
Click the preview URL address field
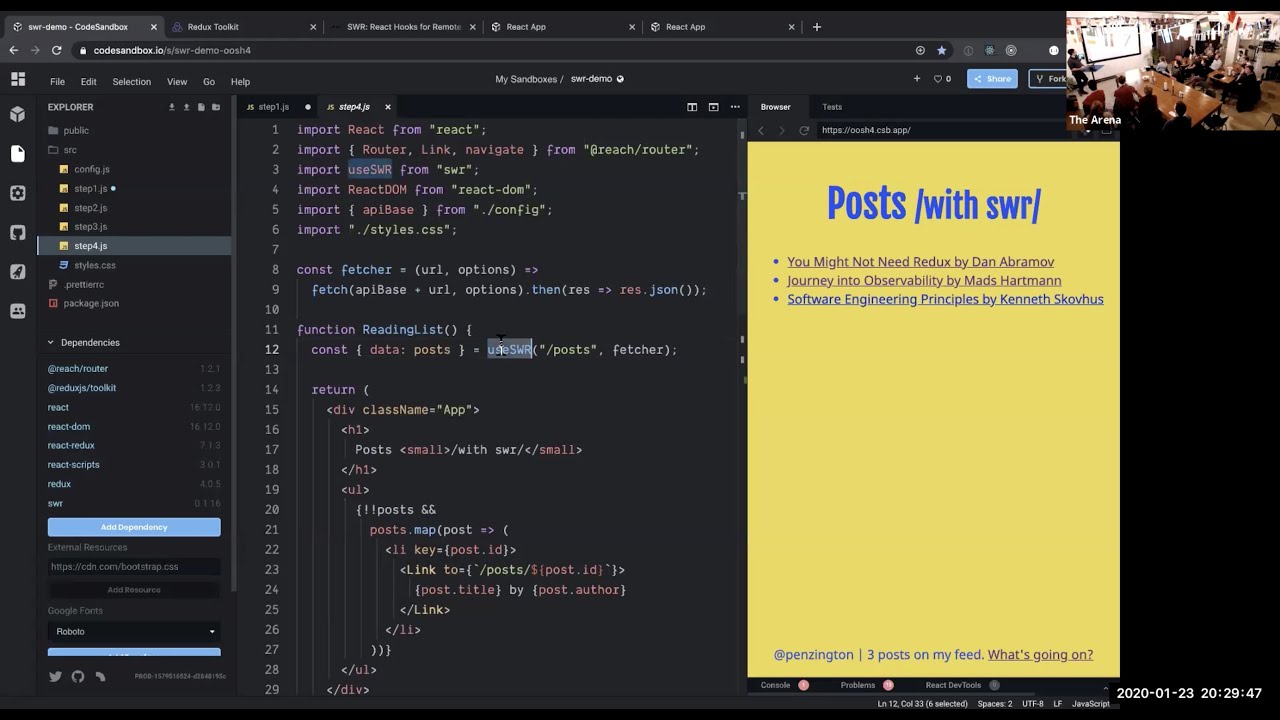[x=940, y=130]
